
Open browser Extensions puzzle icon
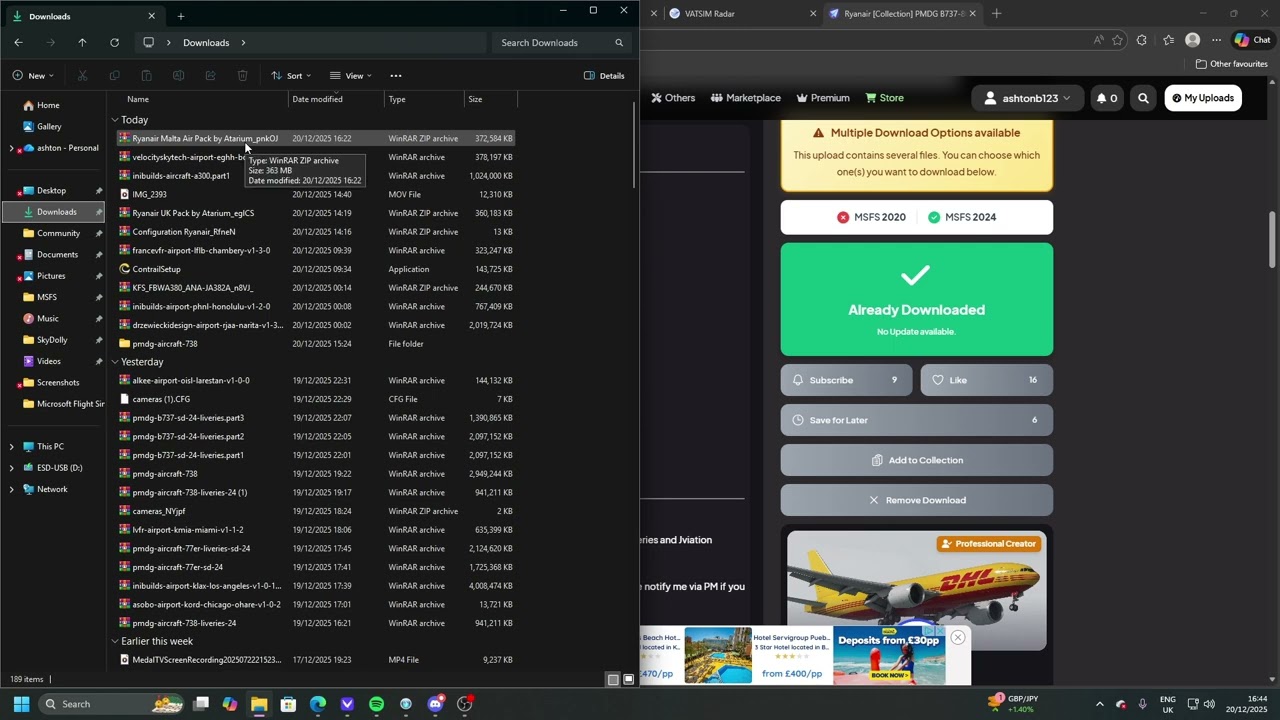coord(1142,40)
